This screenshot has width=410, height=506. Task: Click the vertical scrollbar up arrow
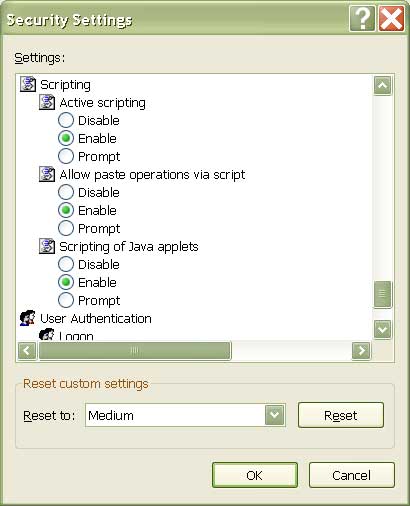coord(383,86)
